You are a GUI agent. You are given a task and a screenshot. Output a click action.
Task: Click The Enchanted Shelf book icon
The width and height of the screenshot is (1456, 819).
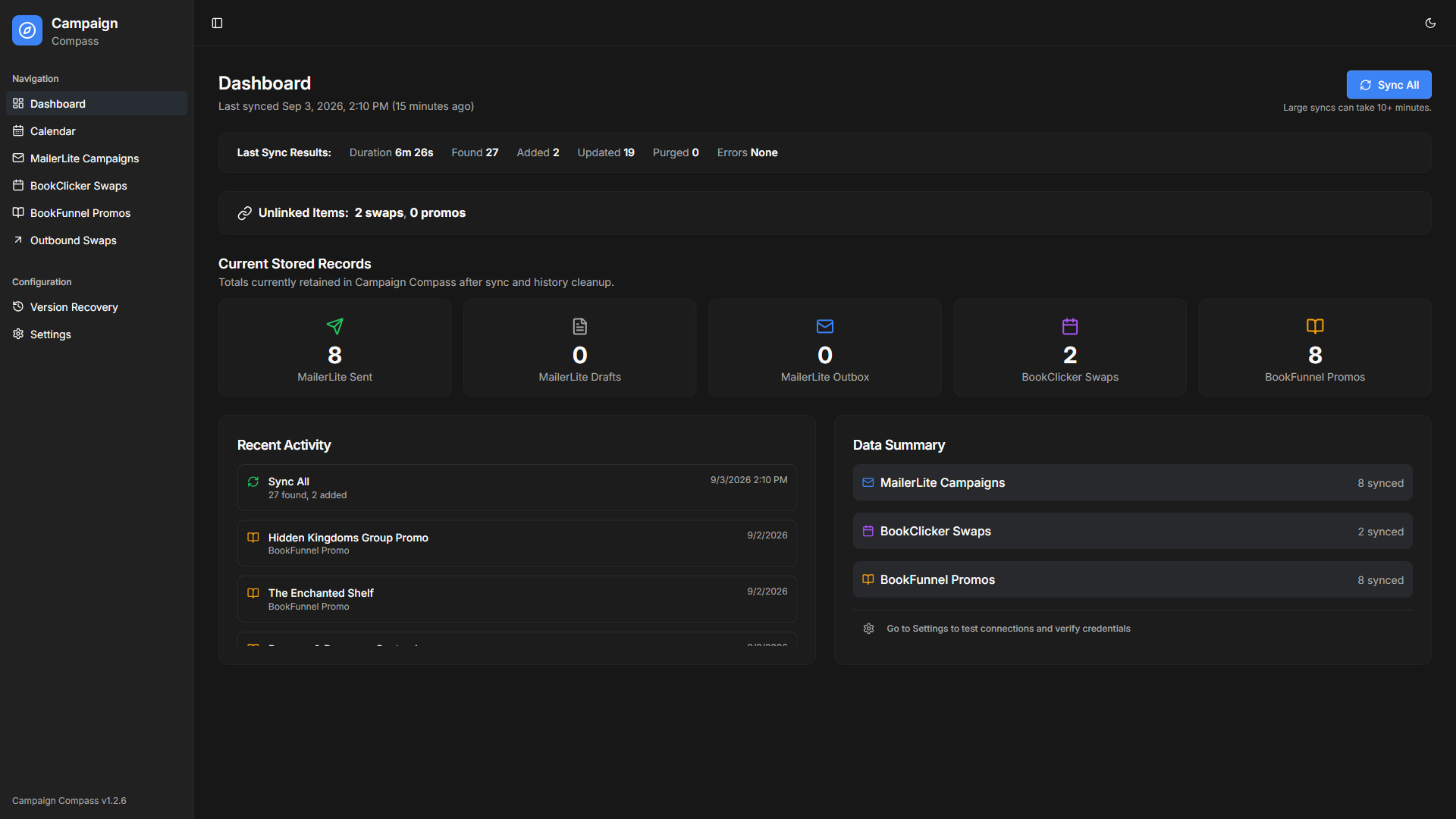pos(253,593)
